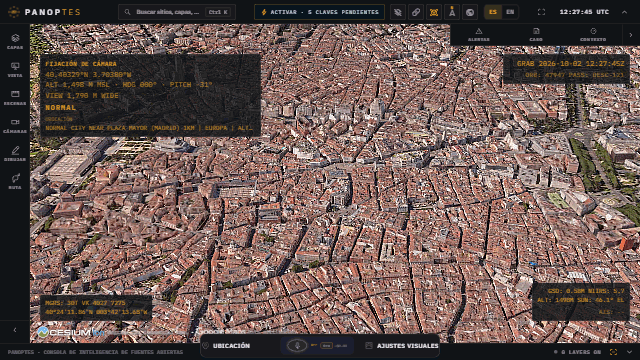Click the microphone button in bottom bar
The width and height of the screenshot is (640, 360).
pyautogui.click(x=297, y=346)
